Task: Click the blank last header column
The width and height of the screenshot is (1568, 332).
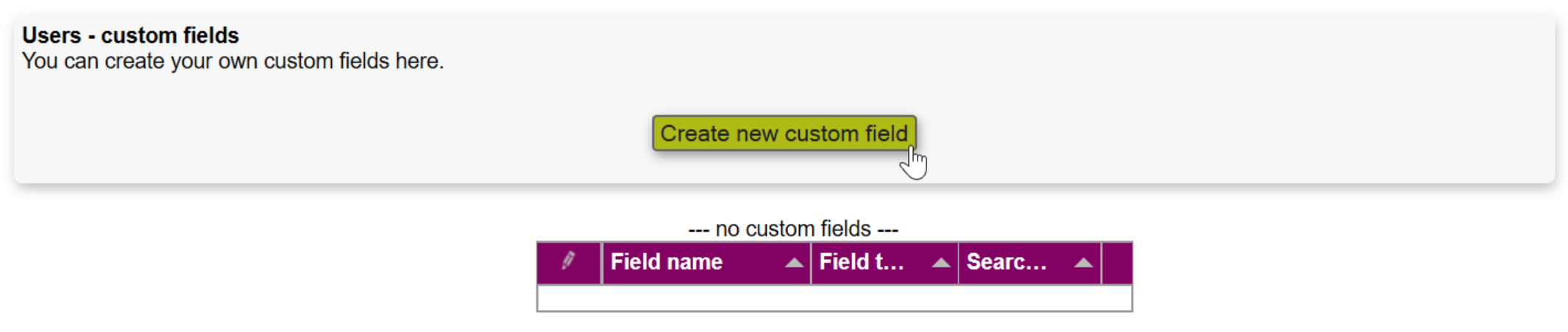Action: [x=1116, y=263]
